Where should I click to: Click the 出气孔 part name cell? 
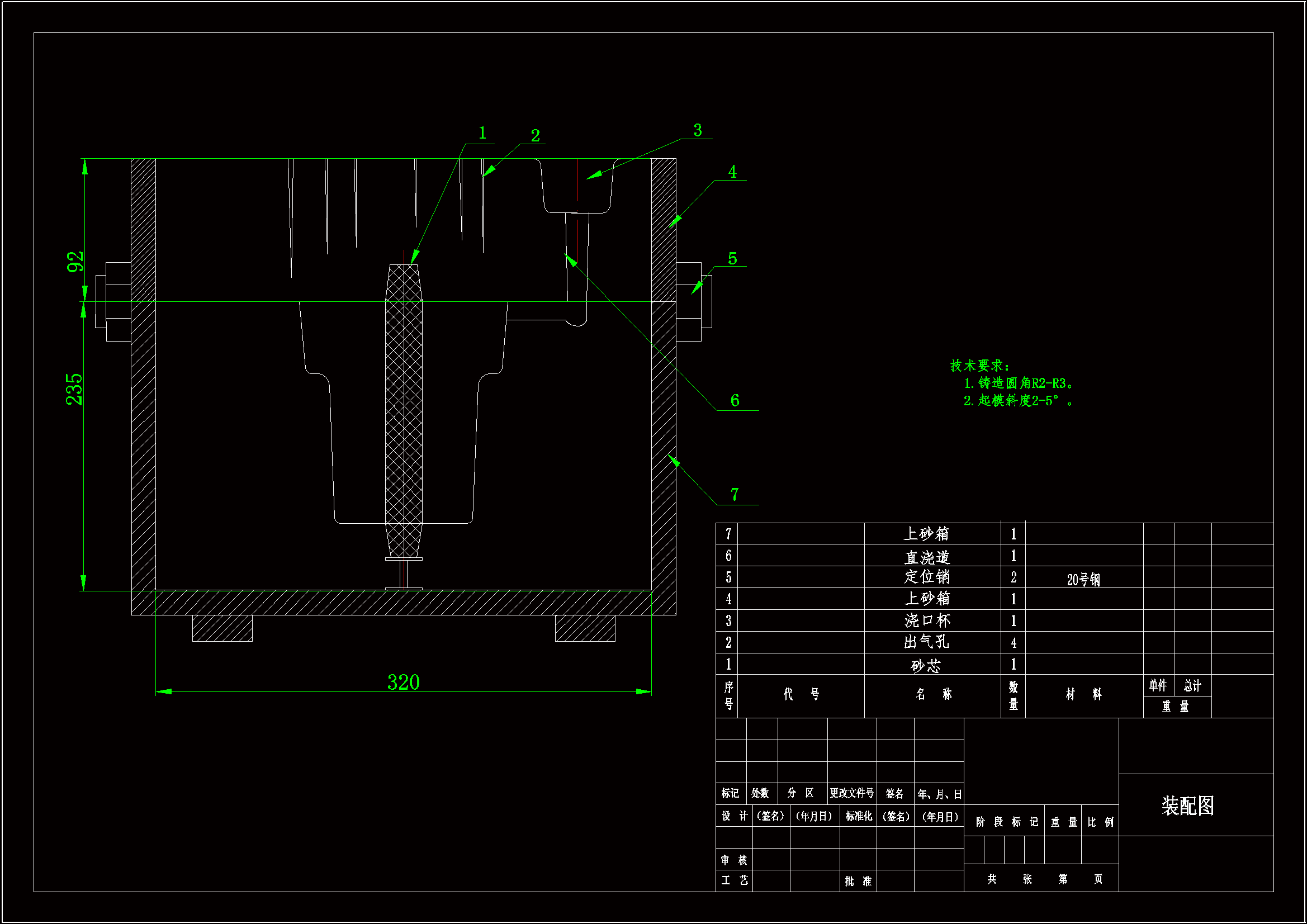(926, 642)
